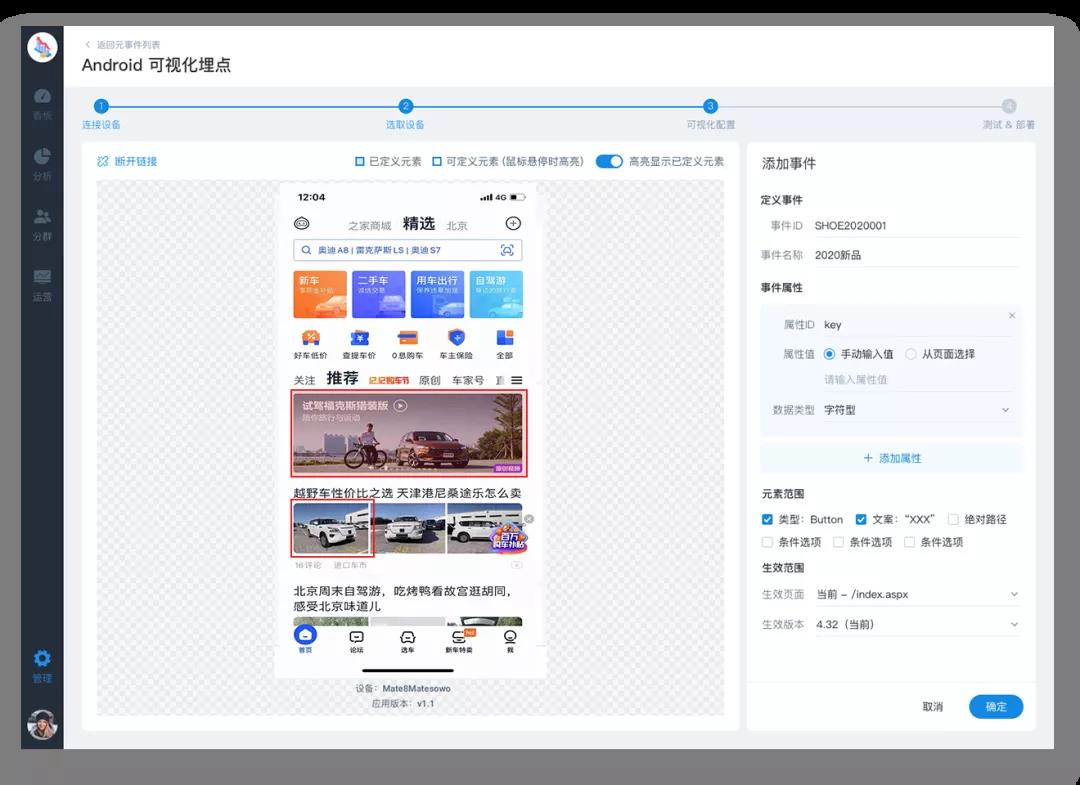1080x785 pixels.
Task: Click step 4 测试 & 部署 in progress bar
Action: [x=1009, y=106]
